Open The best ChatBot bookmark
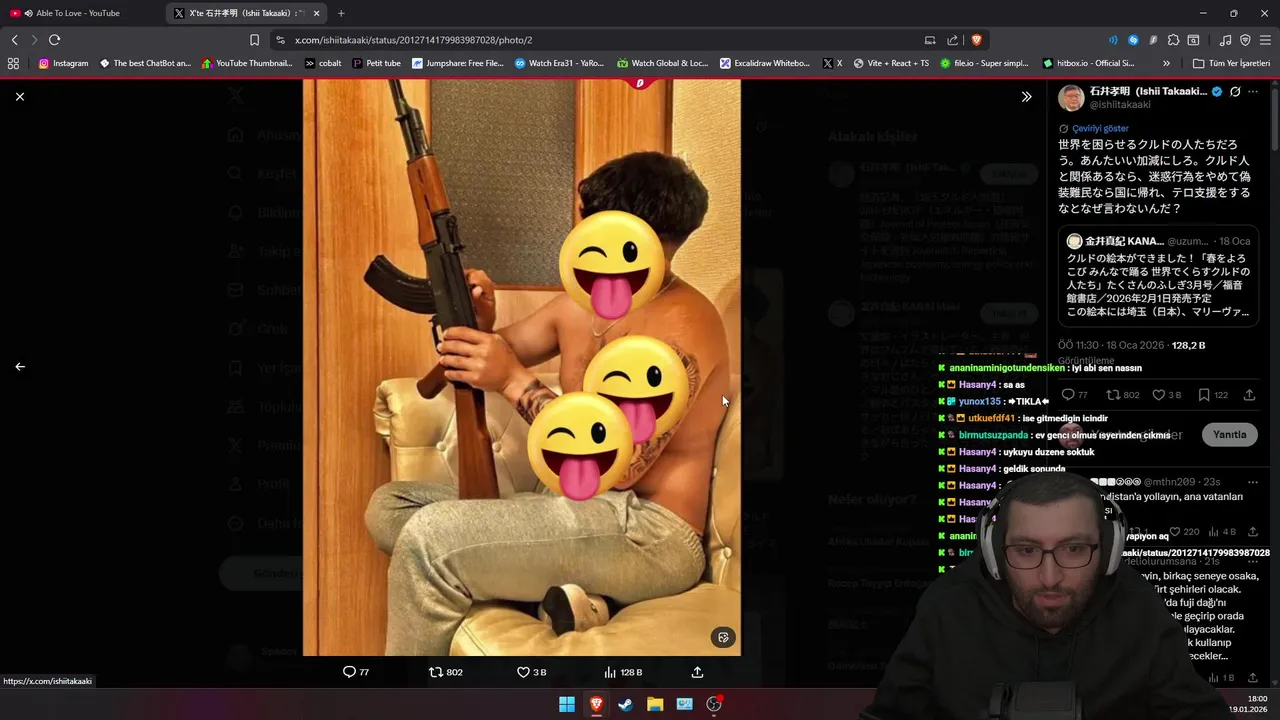 [145, 63]
